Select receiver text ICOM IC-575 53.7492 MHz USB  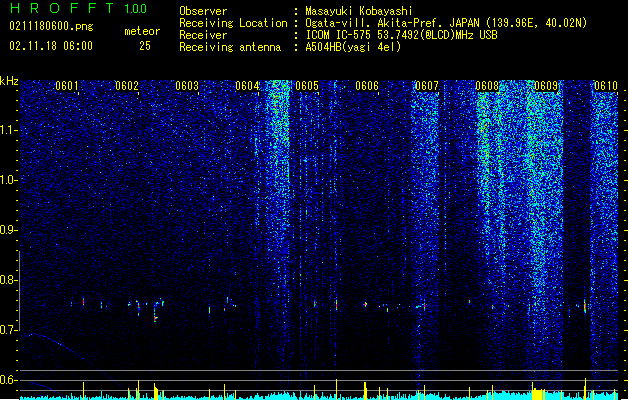coord(401,35)
